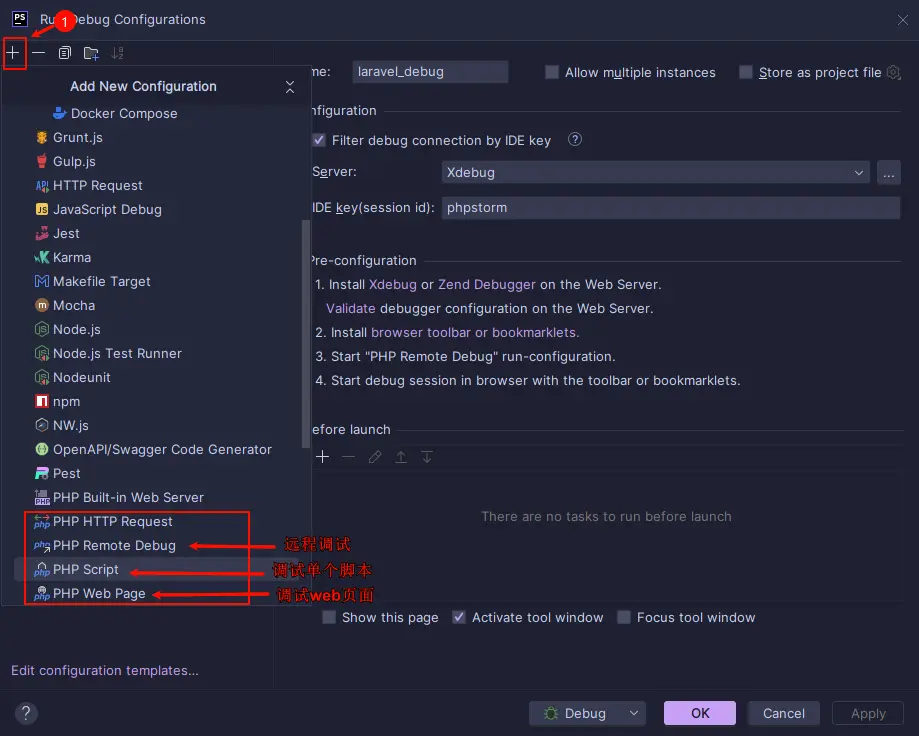
Task: Open help for Filter debug connection
Action: (x=575, y=139)
